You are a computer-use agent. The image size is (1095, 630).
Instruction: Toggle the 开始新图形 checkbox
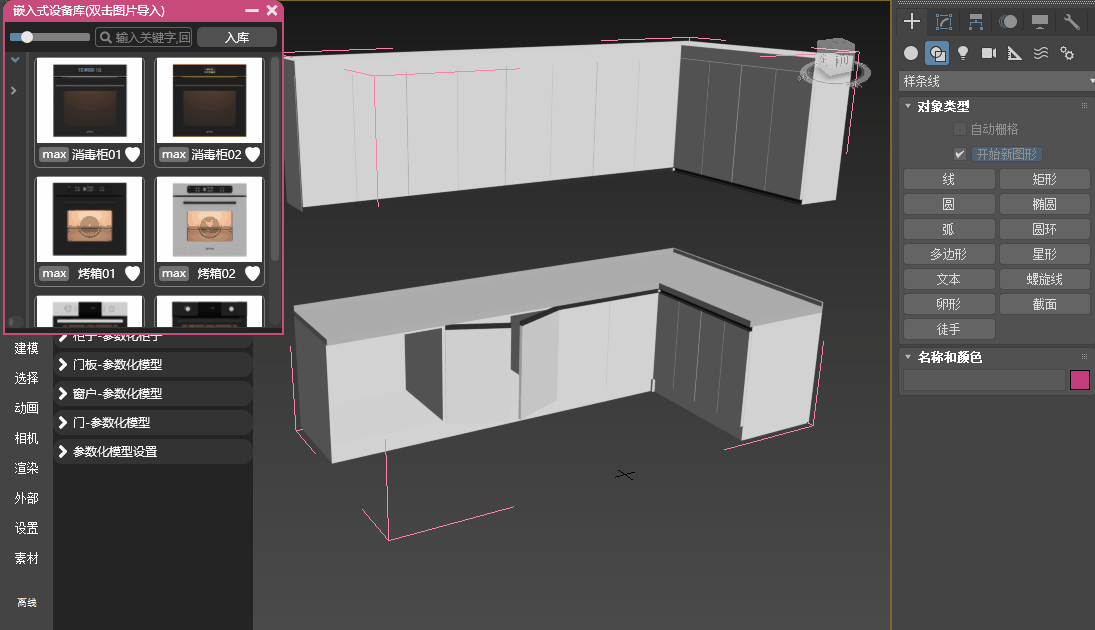[960, 154]
